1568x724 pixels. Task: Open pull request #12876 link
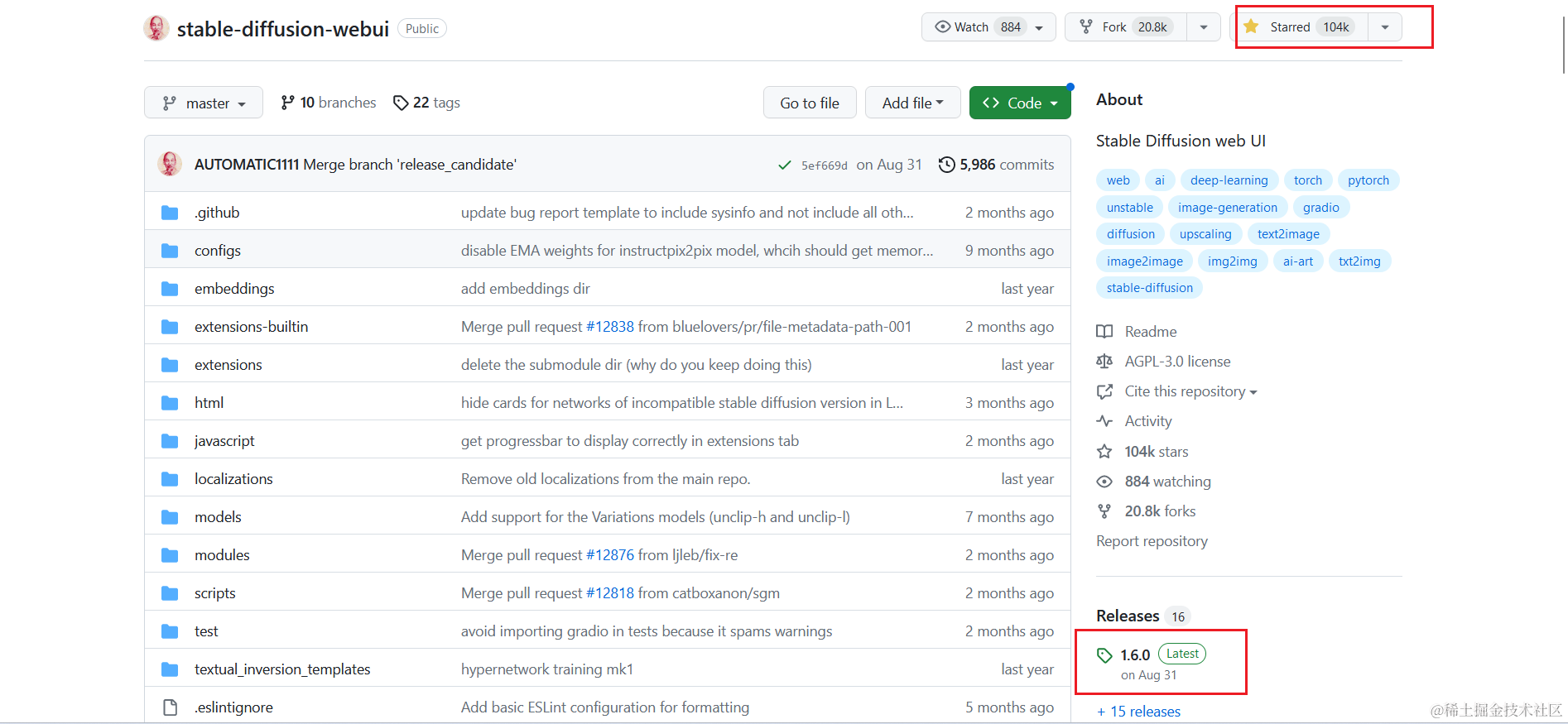tap(610, 555)
